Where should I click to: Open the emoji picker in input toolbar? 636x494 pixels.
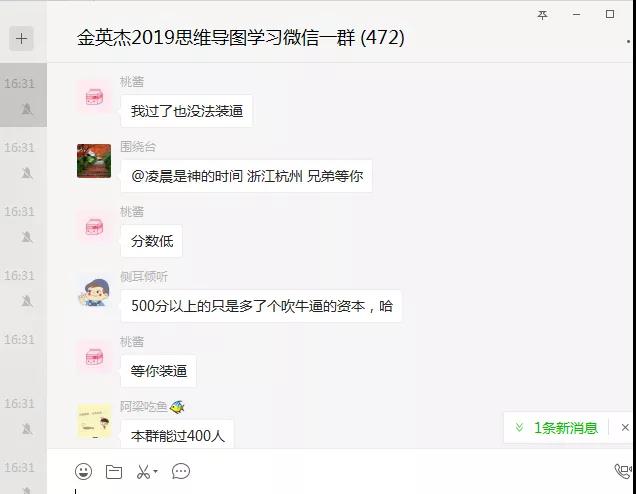point(84,471)
